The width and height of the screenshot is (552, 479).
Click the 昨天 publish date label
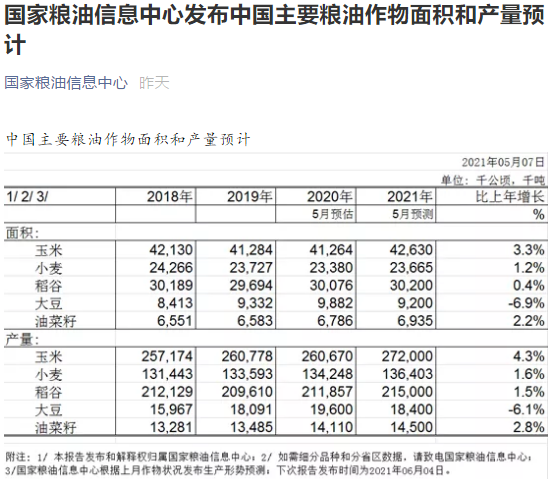pos(154,83)
